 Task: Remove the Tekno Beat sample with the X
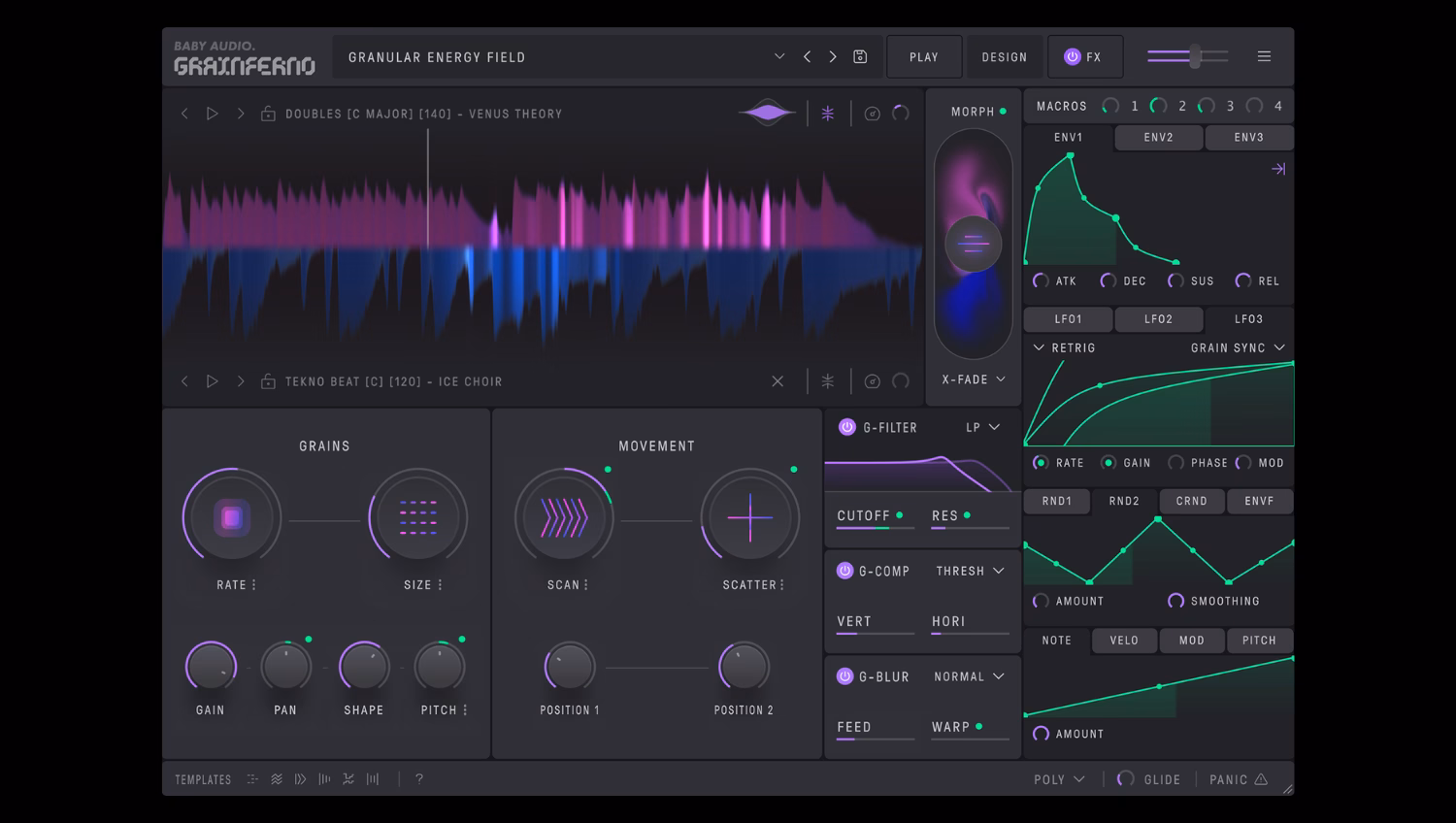click(778, 380)
